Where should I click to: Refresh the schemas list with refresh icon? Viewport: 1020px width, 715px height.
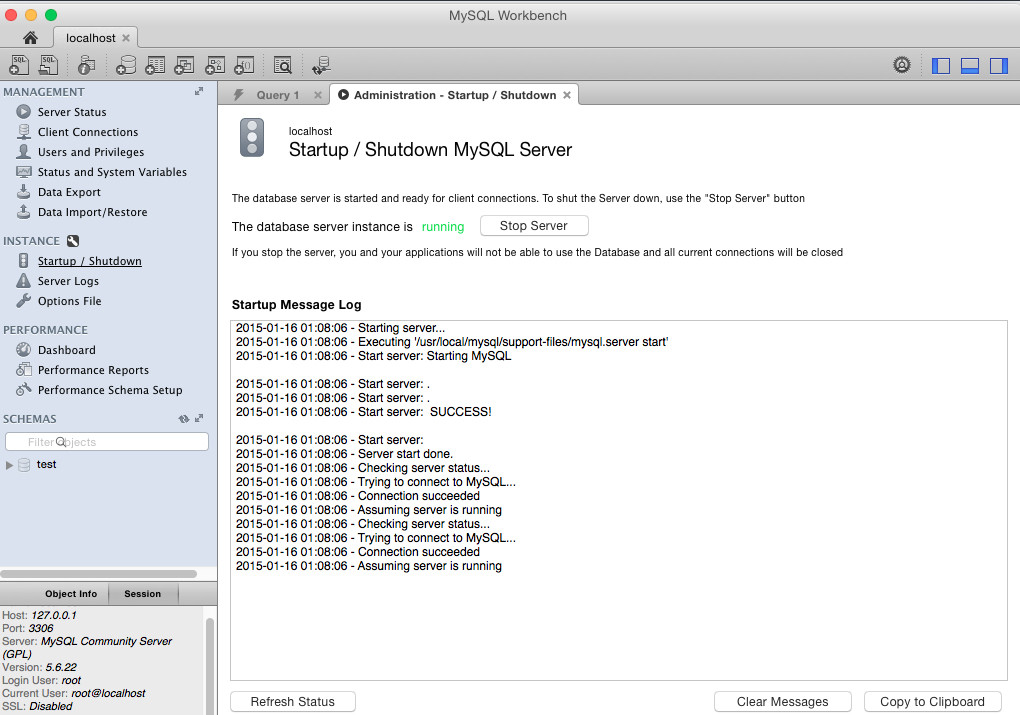(184, 419)
